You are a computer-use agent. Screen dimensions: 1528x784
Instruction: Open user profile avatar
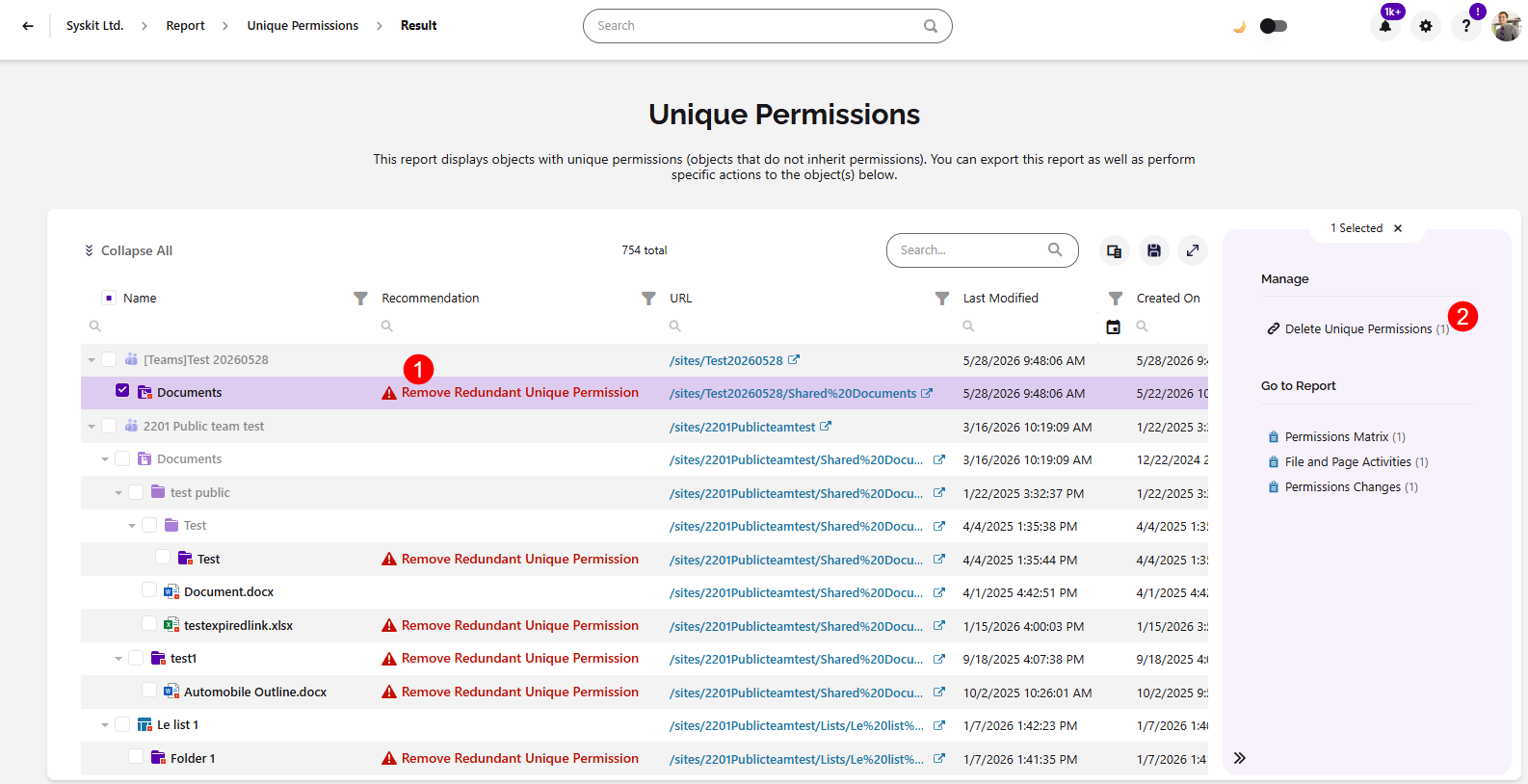(1506, 26)
